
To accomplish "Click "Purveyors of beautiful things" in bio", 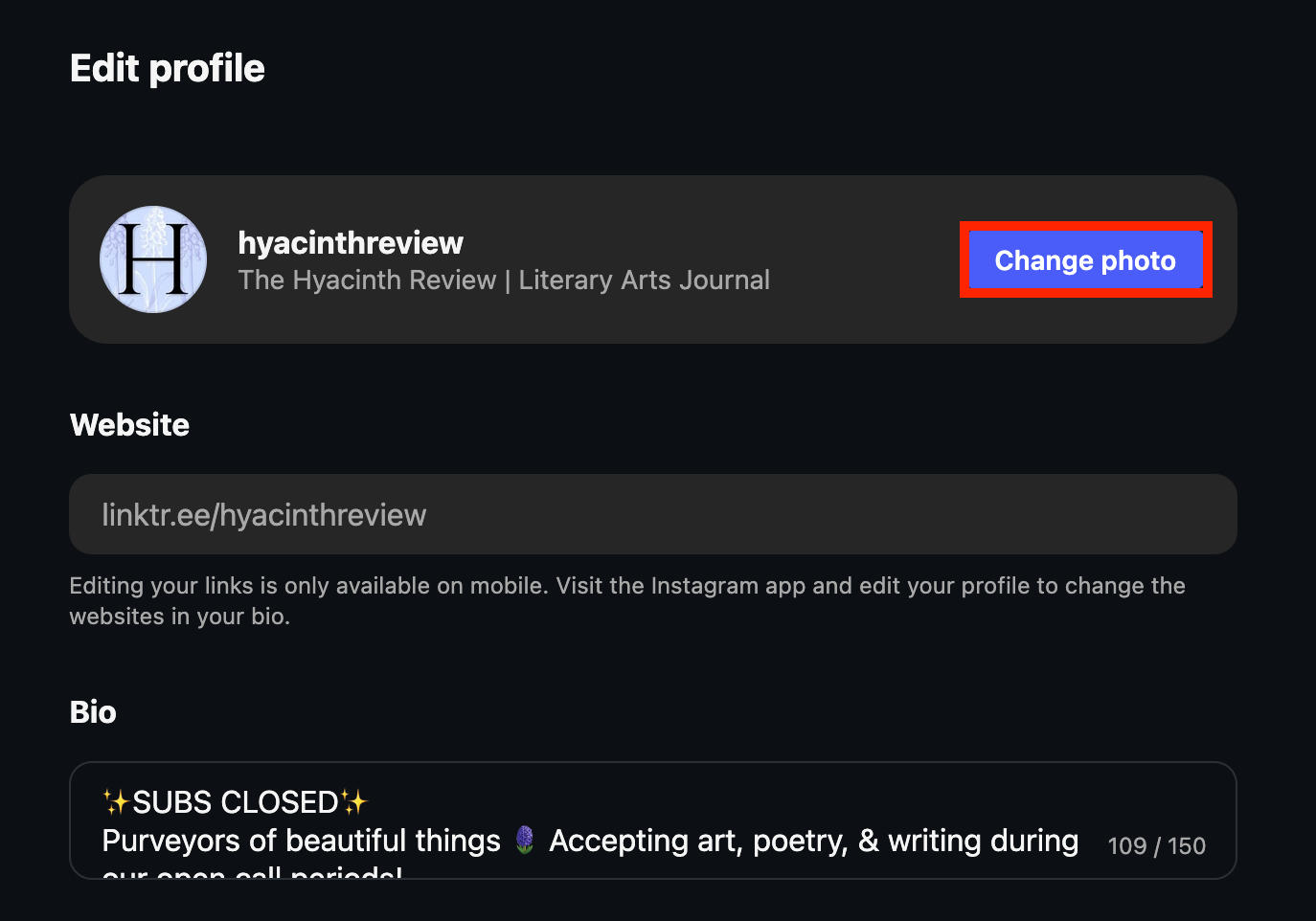I will pyautogui.click(x=301, y=841).
